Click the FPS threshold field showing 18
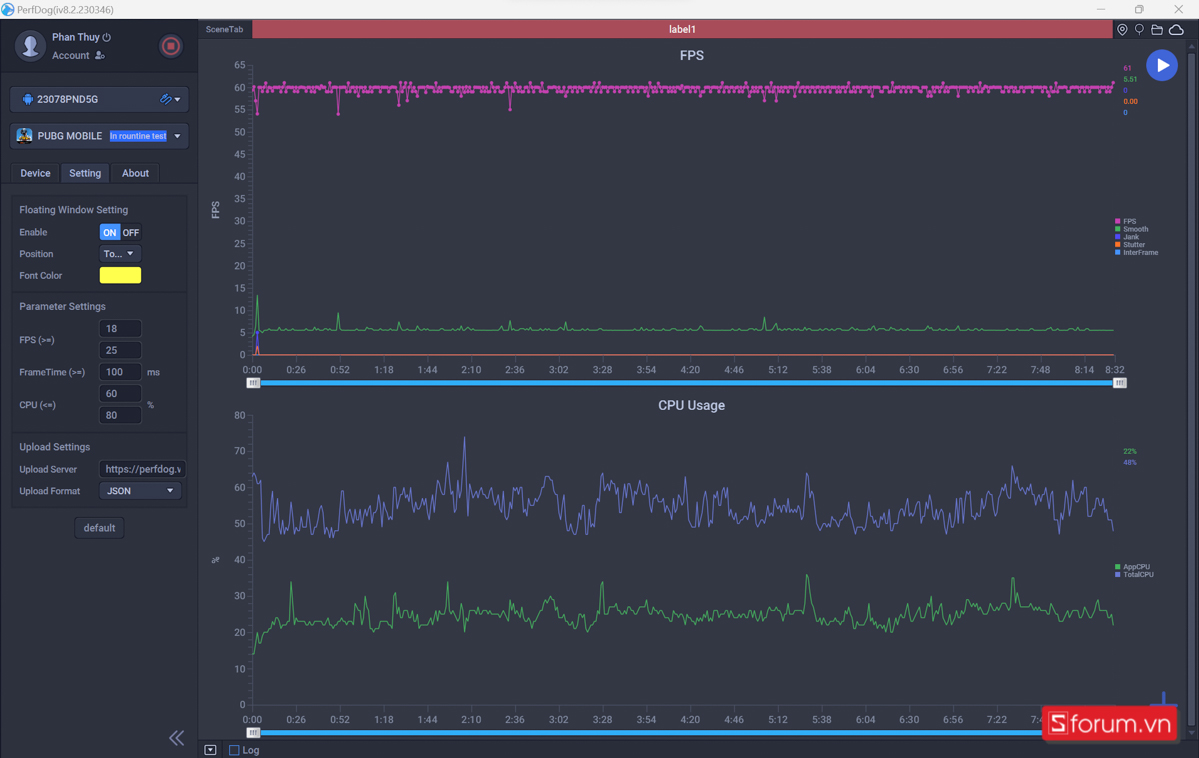The width and height of the screenshot is (1199, 758). point(120,329)
